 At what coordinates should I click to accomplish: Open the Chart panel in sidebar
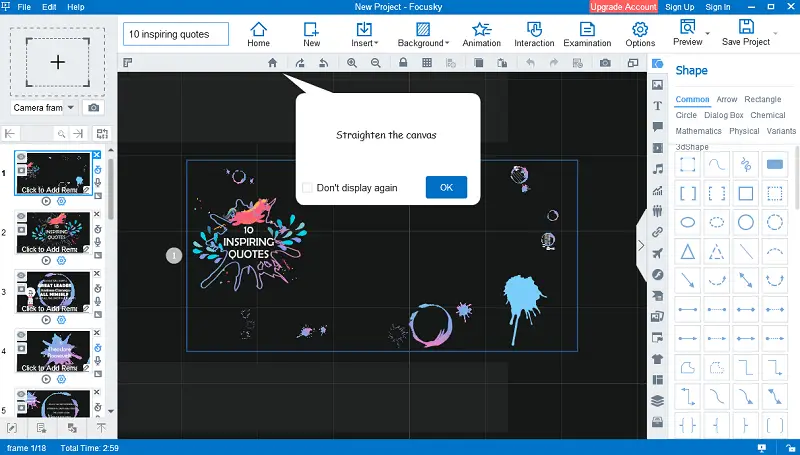pyautogui.click(x=658, y=190)
